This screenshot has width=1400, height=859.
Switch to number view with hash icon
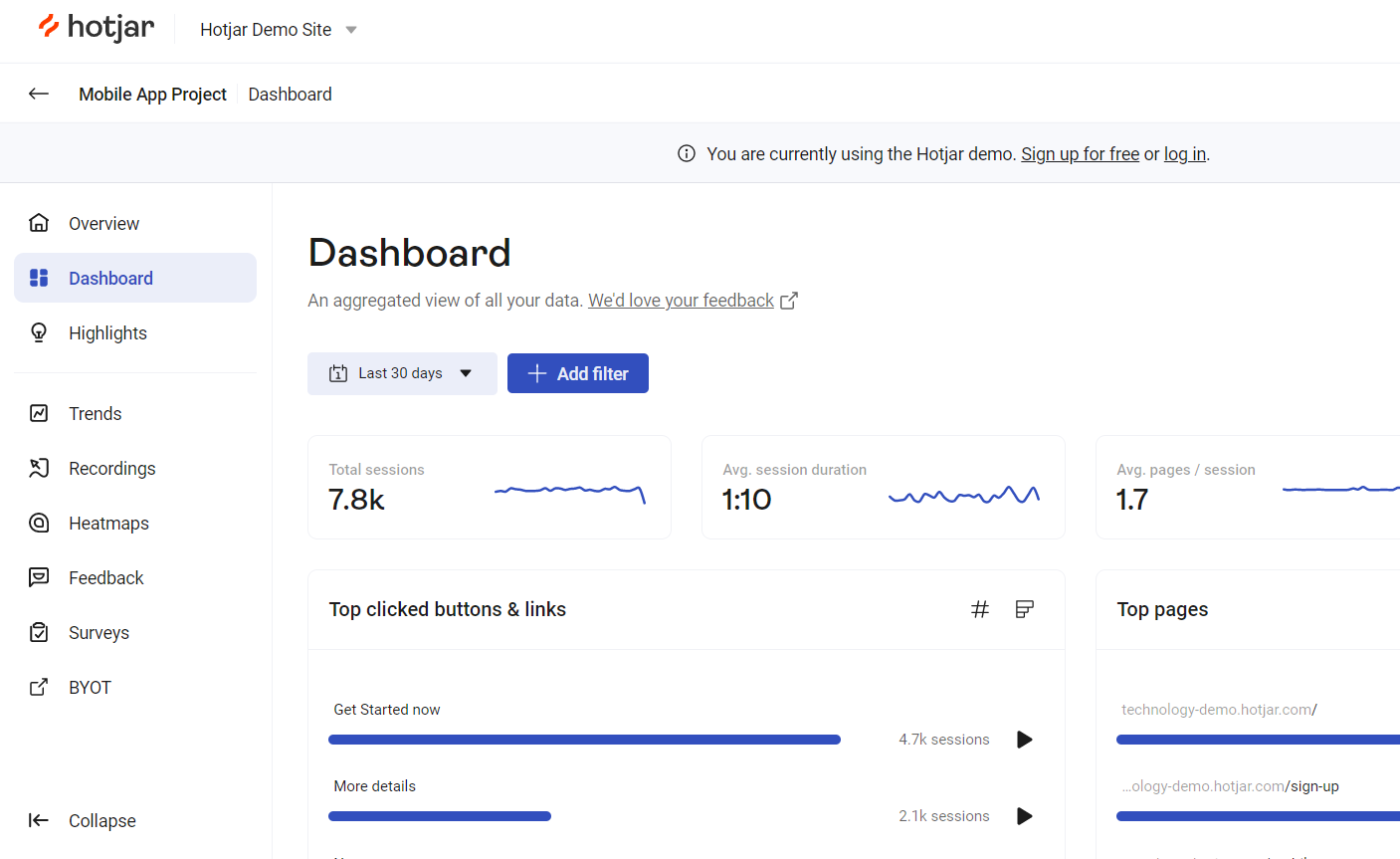coord(980,609)
